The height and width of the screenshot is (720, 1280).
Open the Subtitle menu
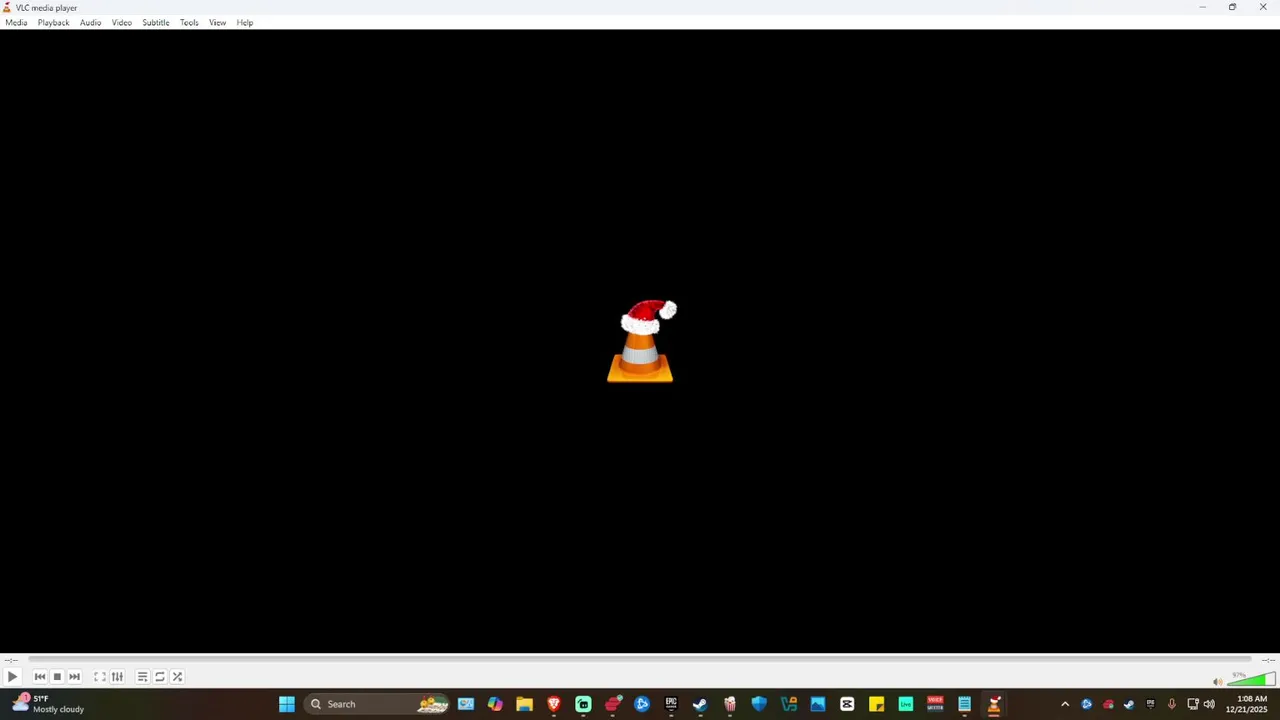[x=155, y=22]
